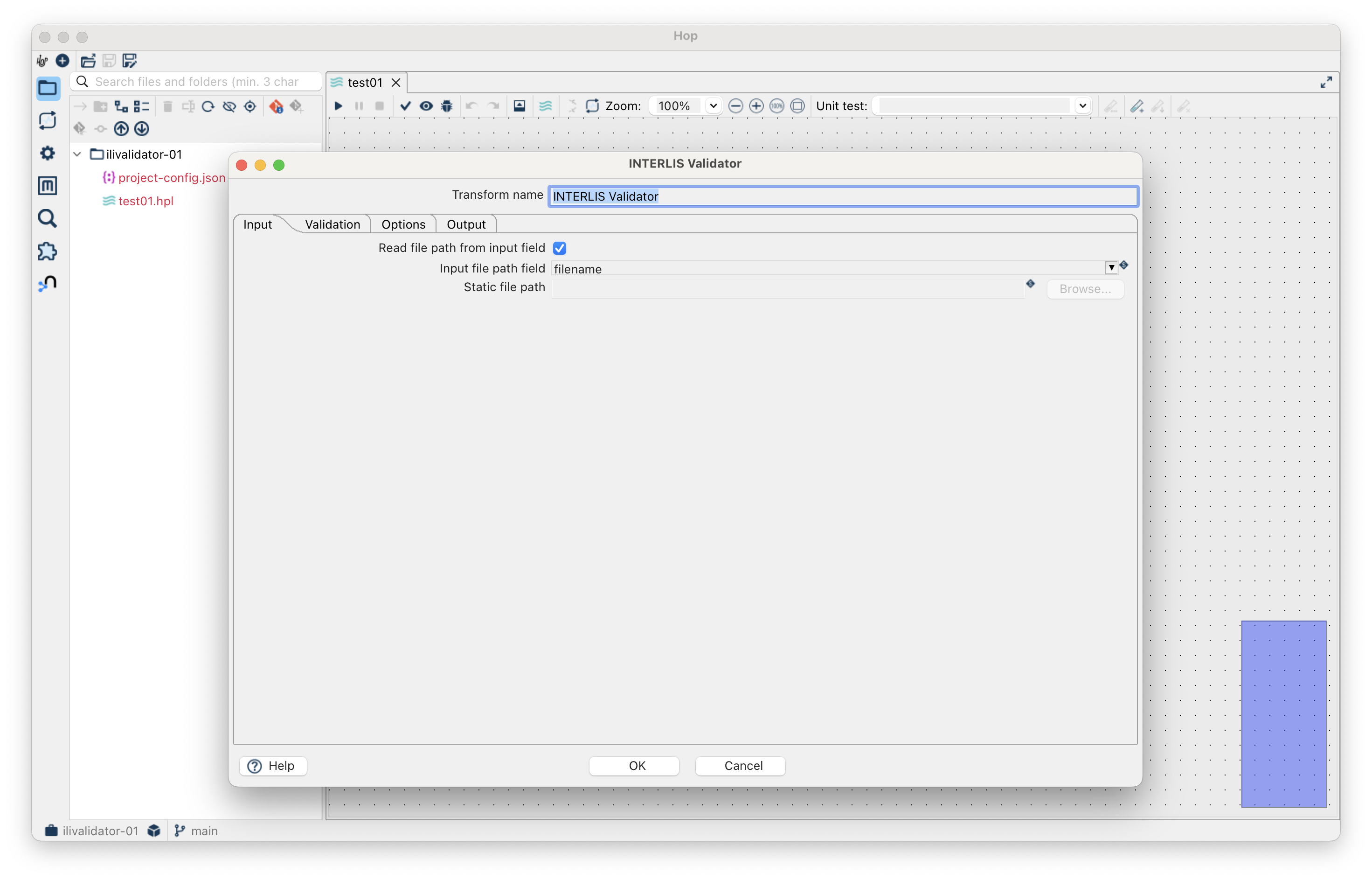Click the refresh icon in file explorer toolbar
Screen dimensions: 1372x880
point(208,106)
